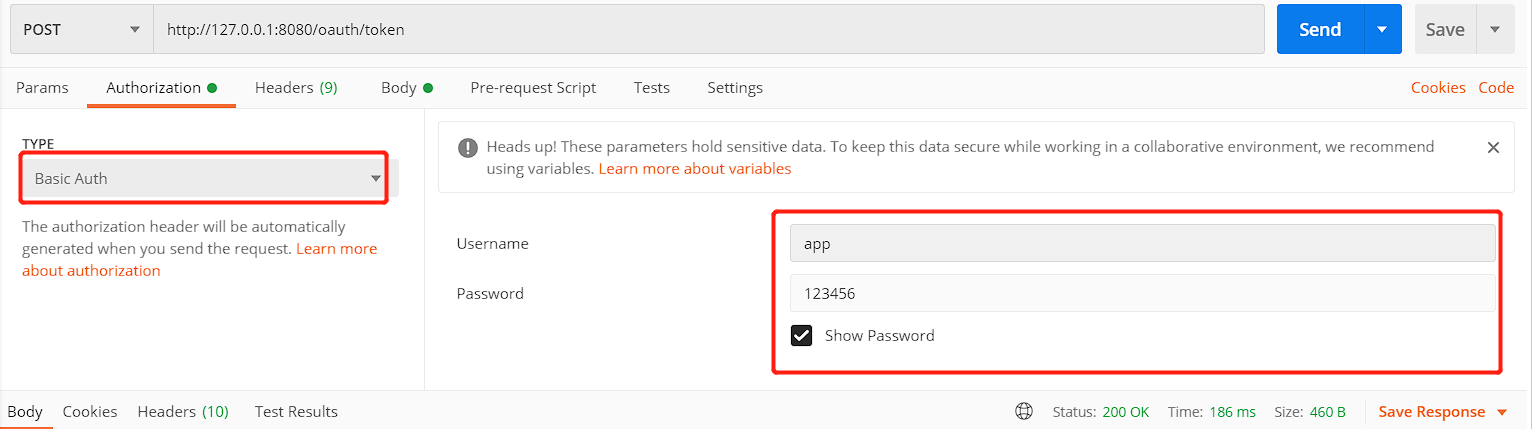
Task: Dismiss the Heads up warning with X
Action: pyautogui.click(x=1493, y=147)
